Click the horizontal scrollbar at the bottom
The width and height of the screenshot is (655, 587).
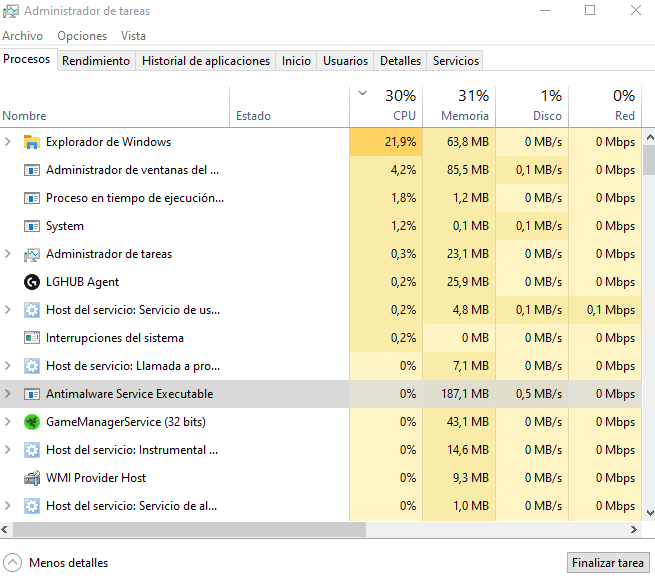[300, 530]
